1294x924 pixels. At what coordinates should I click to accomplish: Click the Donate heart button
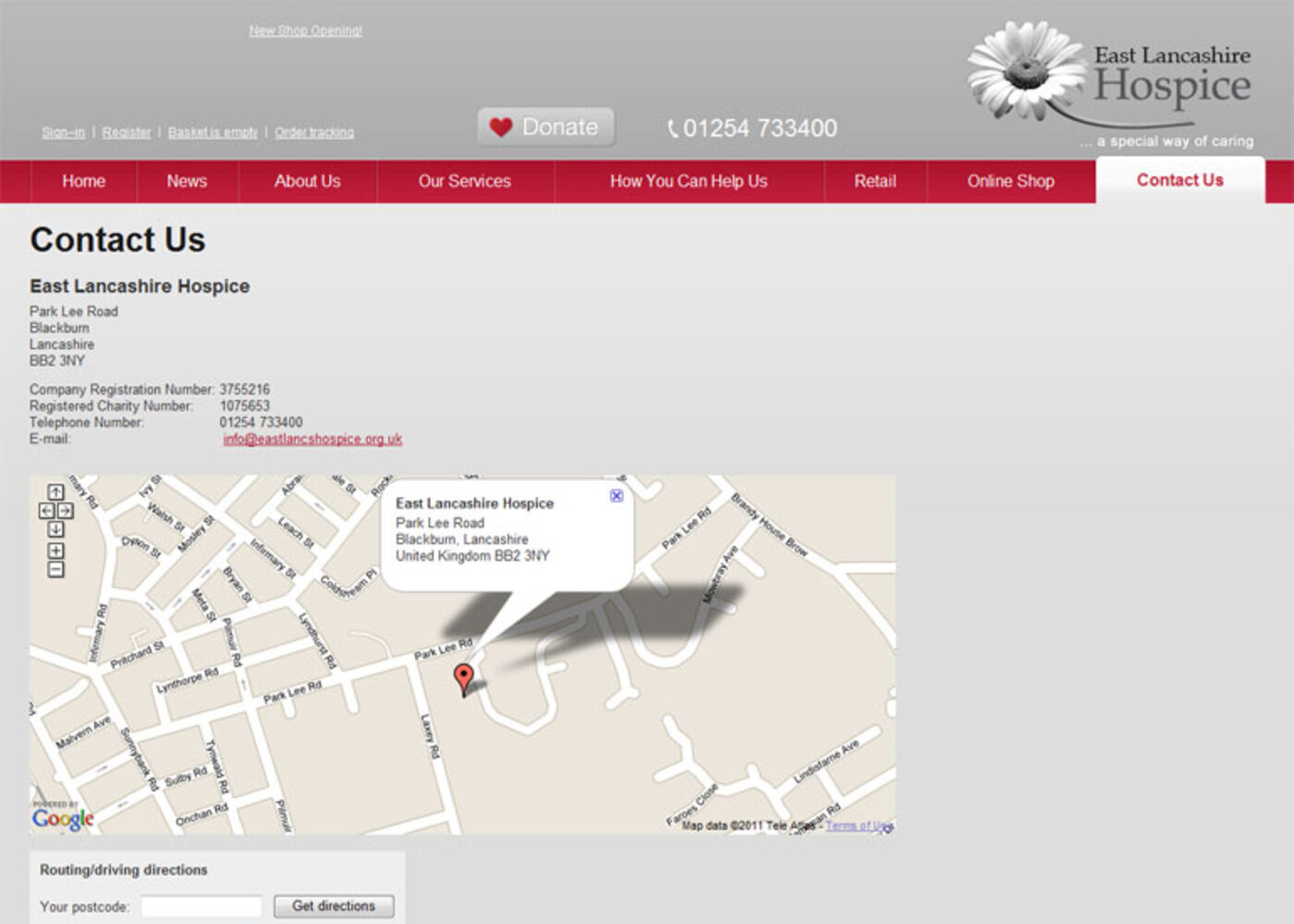coord(545,128)
